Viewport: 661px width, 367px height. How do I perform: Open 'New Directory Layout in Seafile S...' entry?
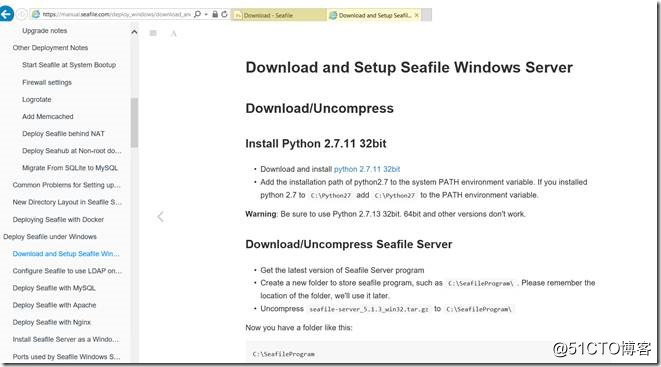coord(67,202)
